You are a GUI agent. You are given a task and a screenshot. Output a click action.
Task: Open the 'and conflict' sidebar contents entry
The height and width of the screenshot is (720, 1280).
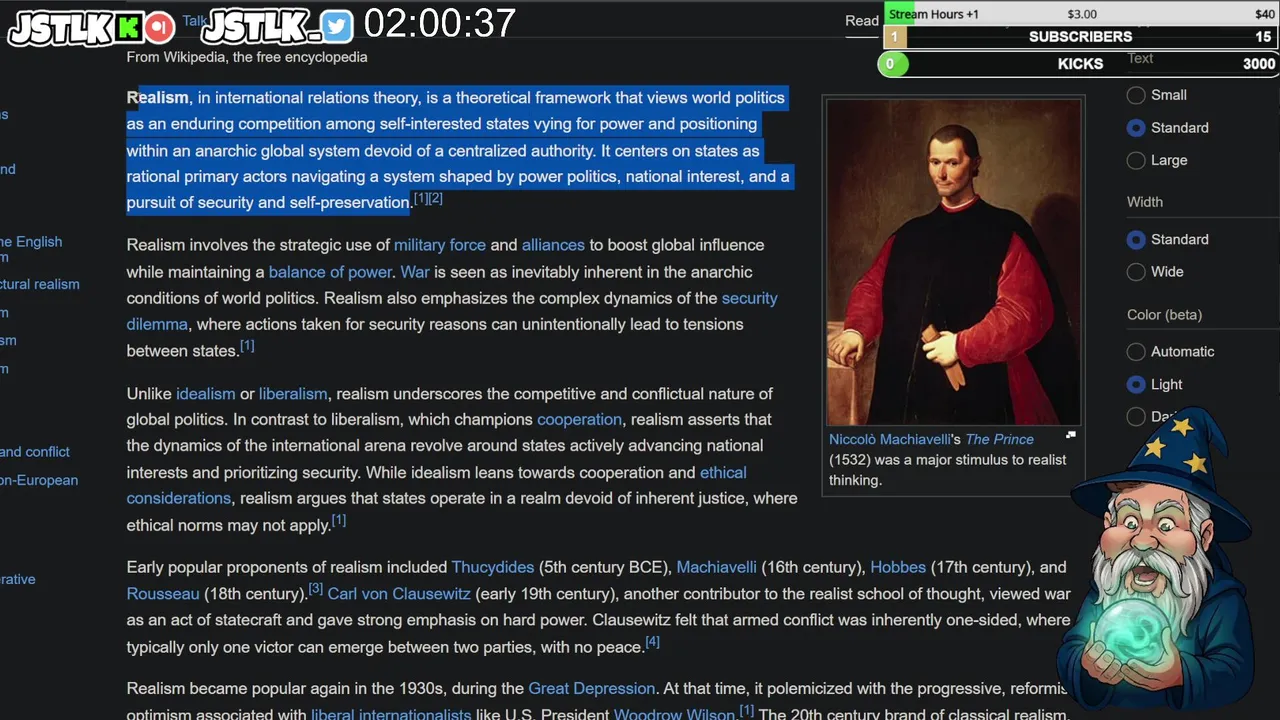click(35, 452)
